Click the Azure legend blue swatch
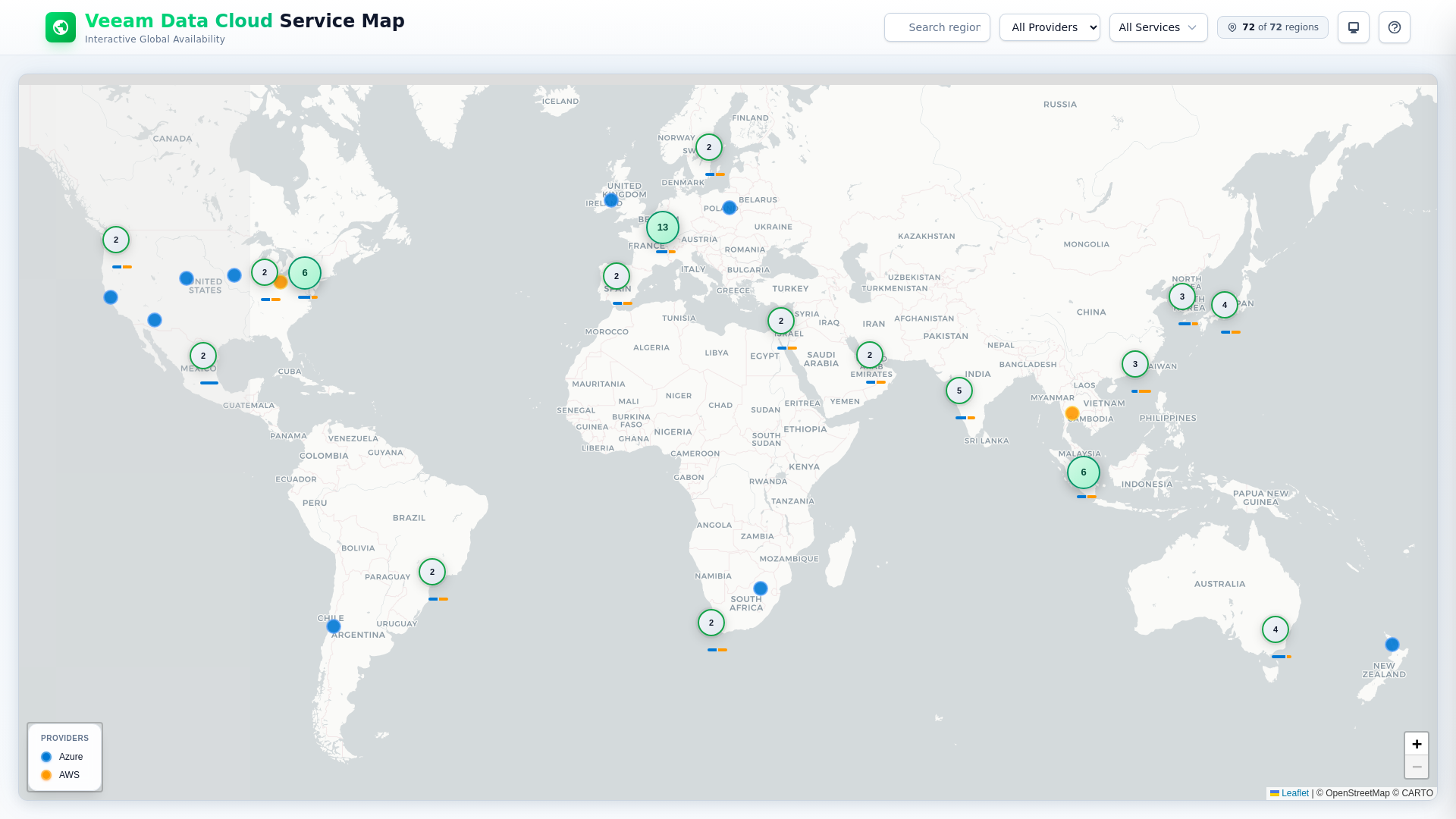Image resolution: width=1456 pixels, height=819 pixels. 46,757
